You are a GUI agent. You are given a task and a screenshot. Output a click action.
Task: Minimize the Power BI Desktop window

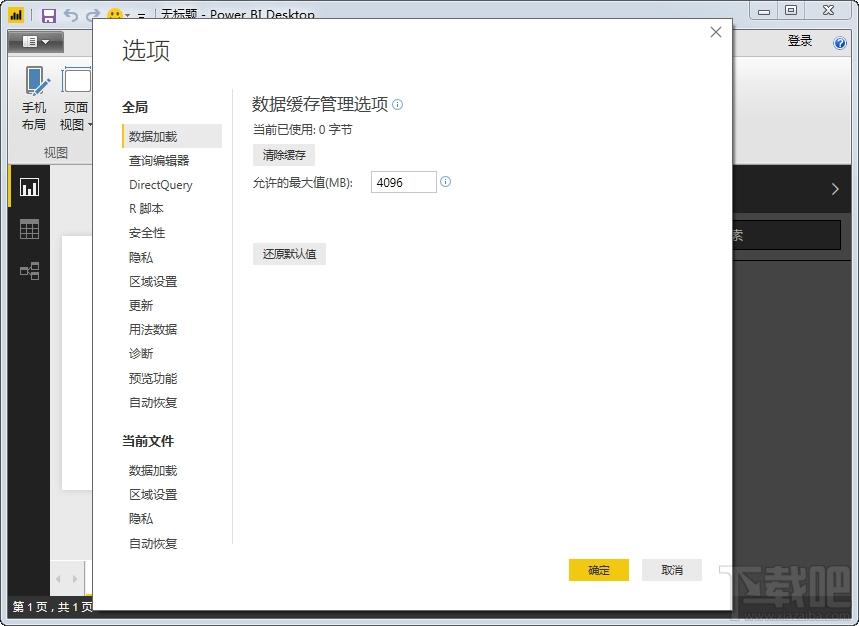click(764, 11)
